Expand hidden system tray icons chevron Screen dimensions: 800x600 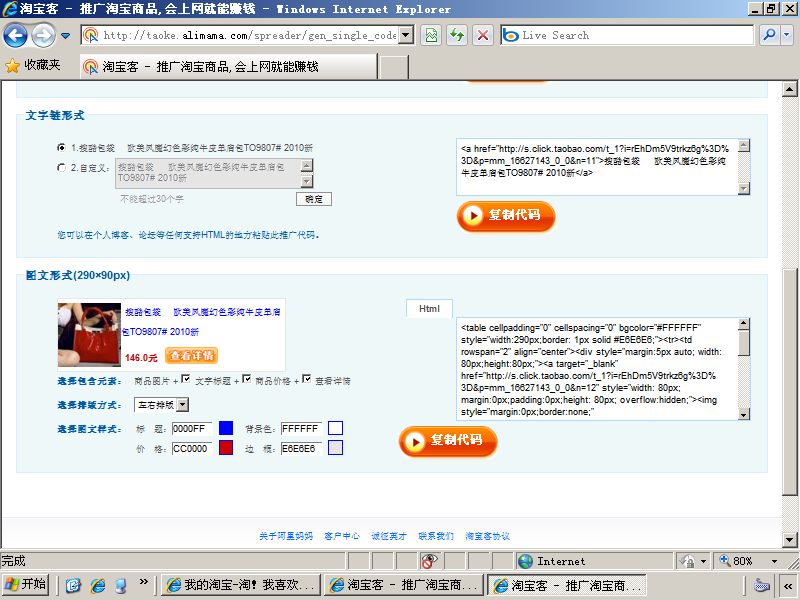[788, 585]
